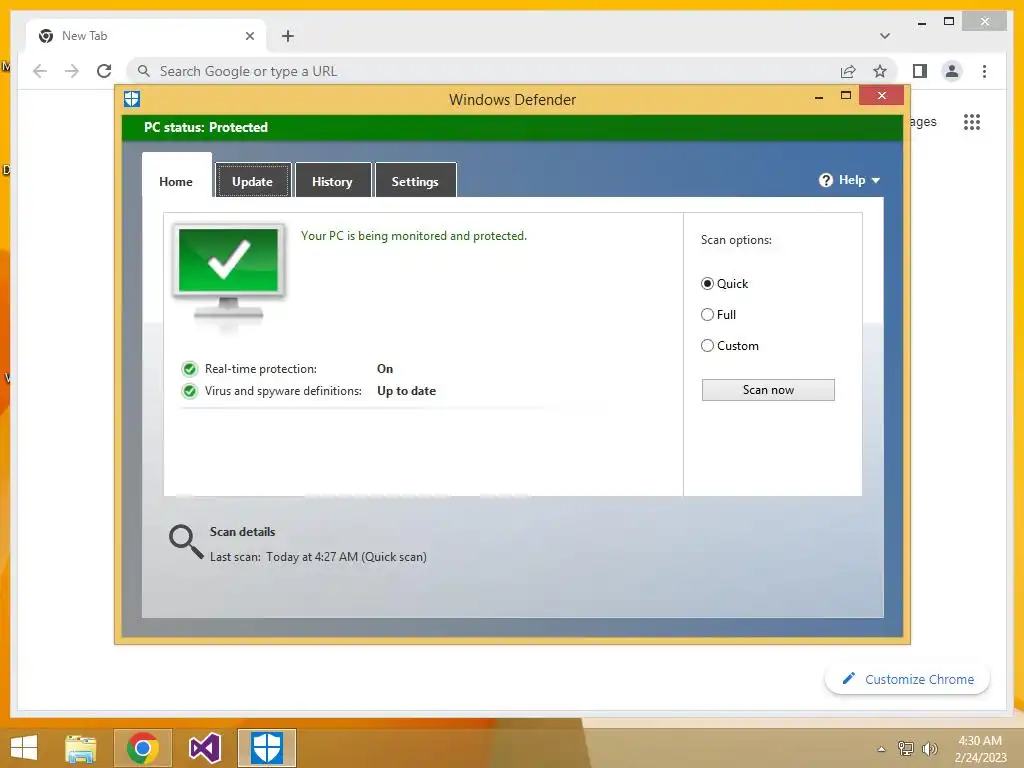The height and width of the screenshot is (768, 1024).
Task: Click the Real-time protection green check icon
Action: [189, 369]
